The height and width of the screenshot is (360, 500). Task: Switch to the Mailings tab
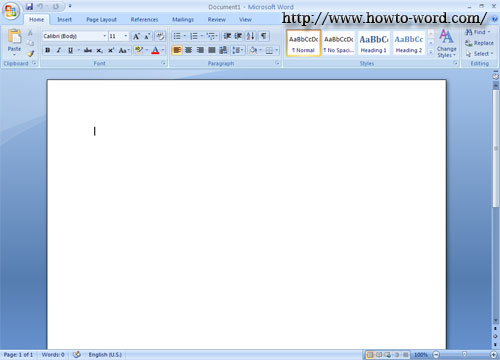tap(183, 20)
